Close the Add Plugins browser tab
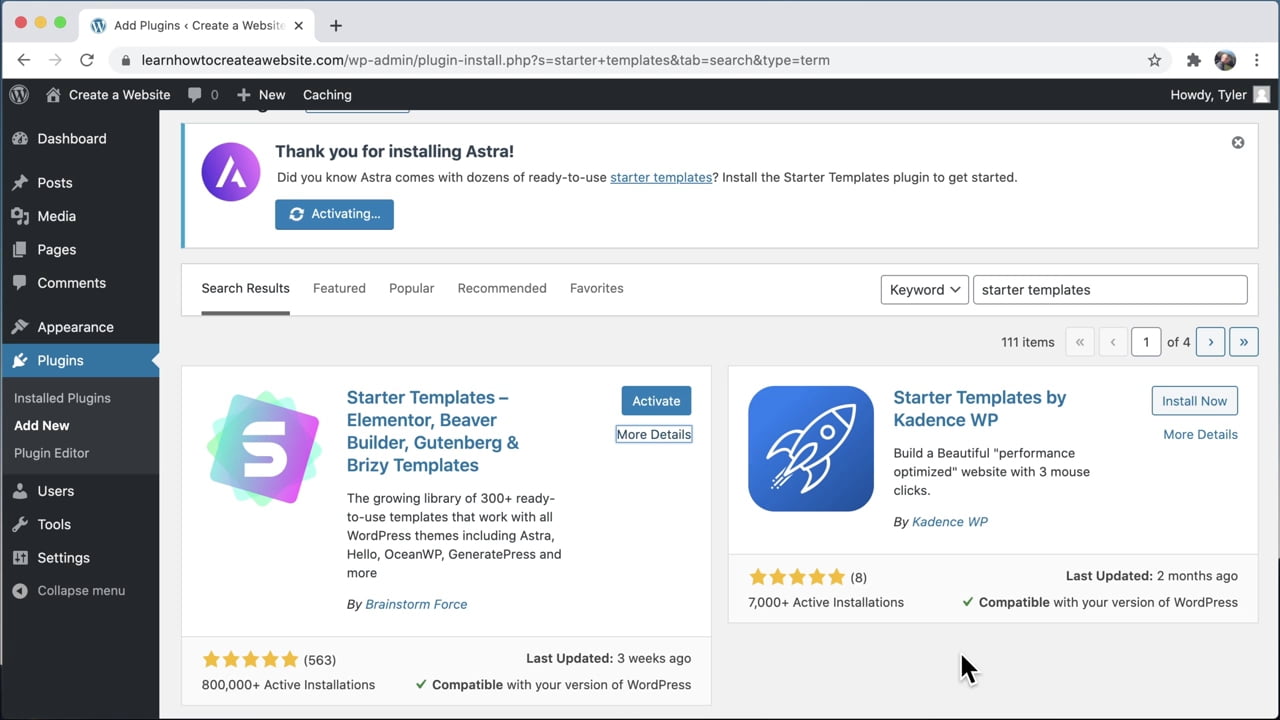This screenshot has width=1280, height=720. pos(298,25)
